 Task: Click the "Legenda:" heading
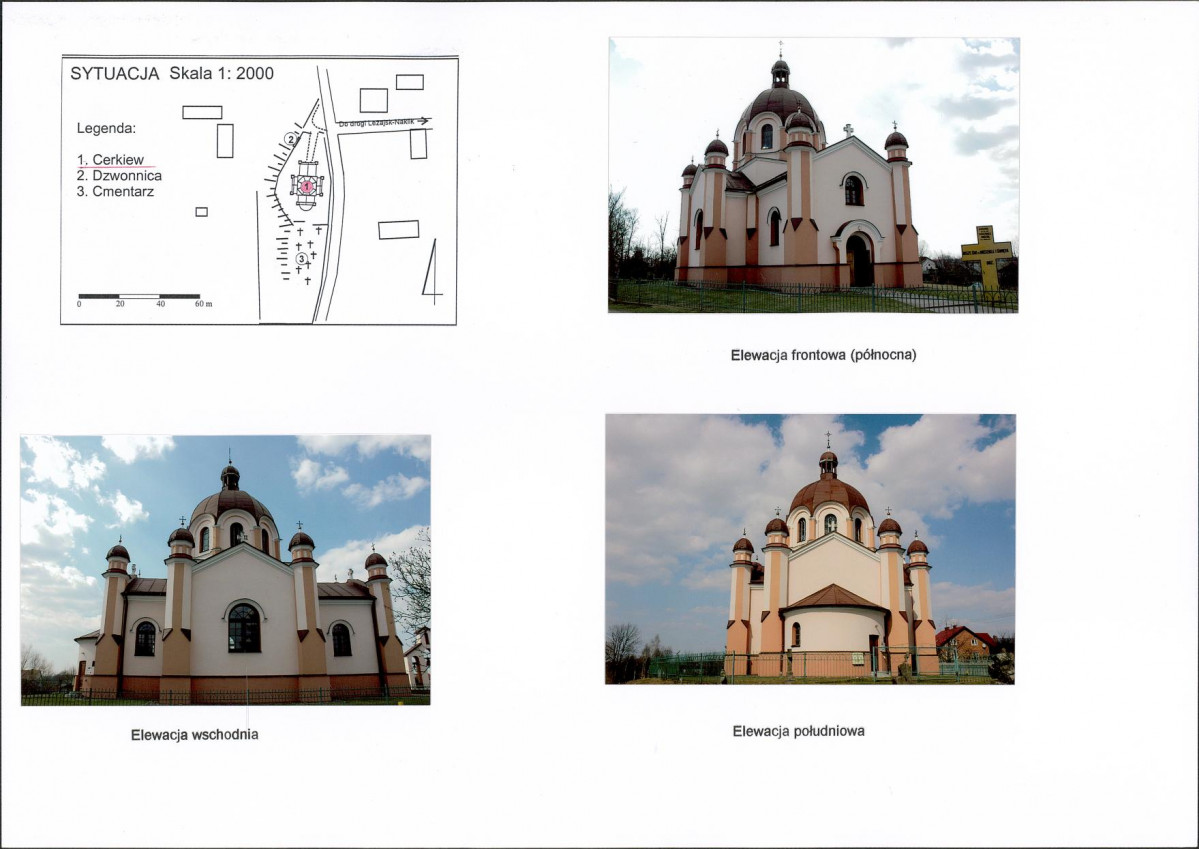pyautogui.click(x=106, y=128)
